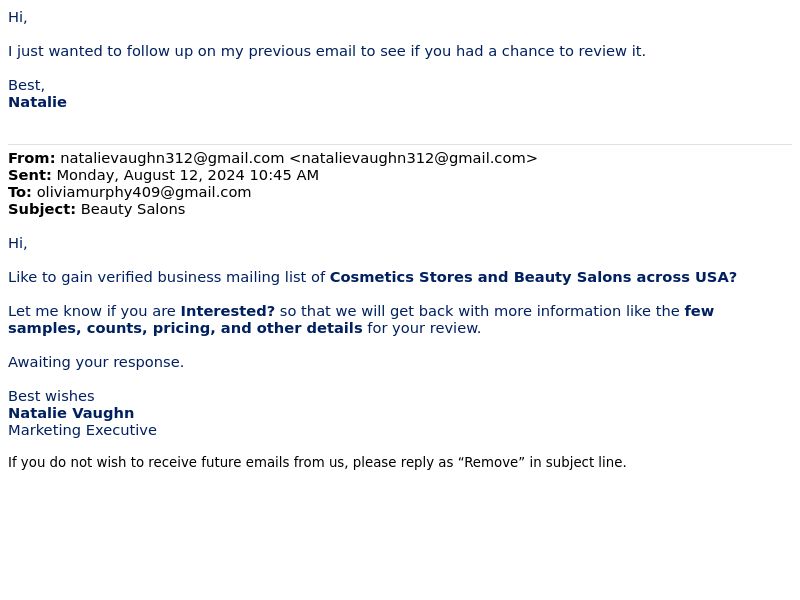
Task: Click the "Sent:" header label
Action: pyautogui.click(x=30, y=175)
